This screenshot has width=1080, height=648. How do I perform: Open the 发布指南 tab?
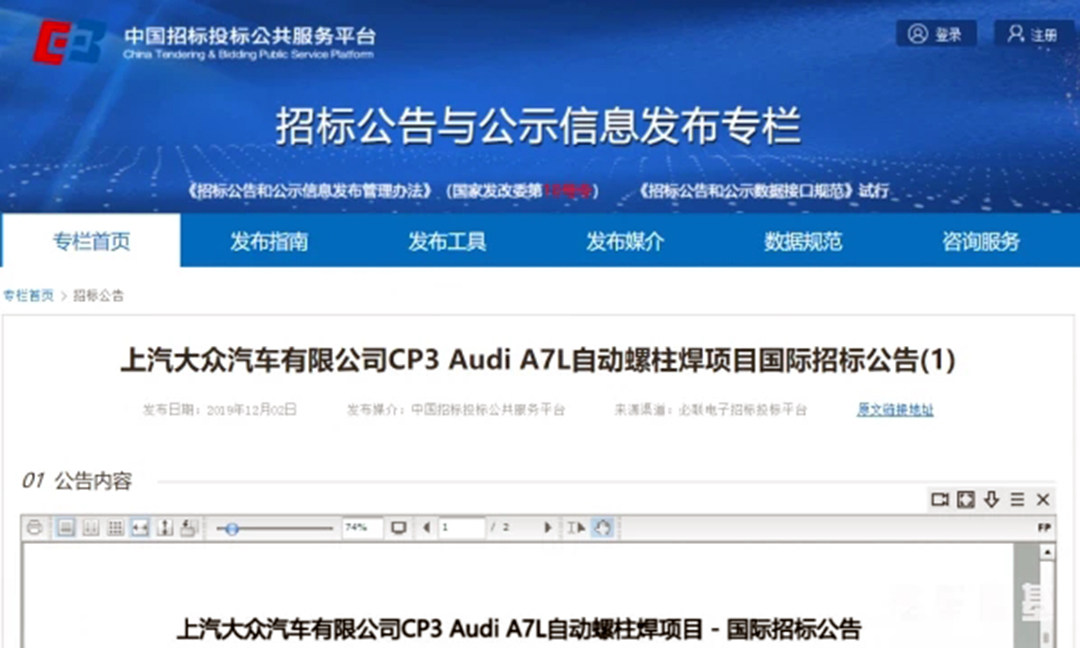[x=269, y=241]
